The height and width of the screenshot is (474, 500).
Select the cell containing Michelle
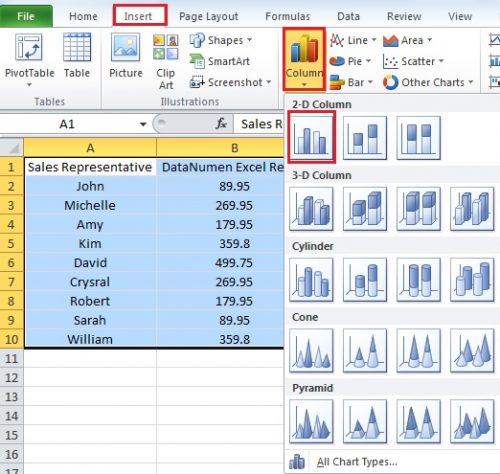[x=90, y=205]
